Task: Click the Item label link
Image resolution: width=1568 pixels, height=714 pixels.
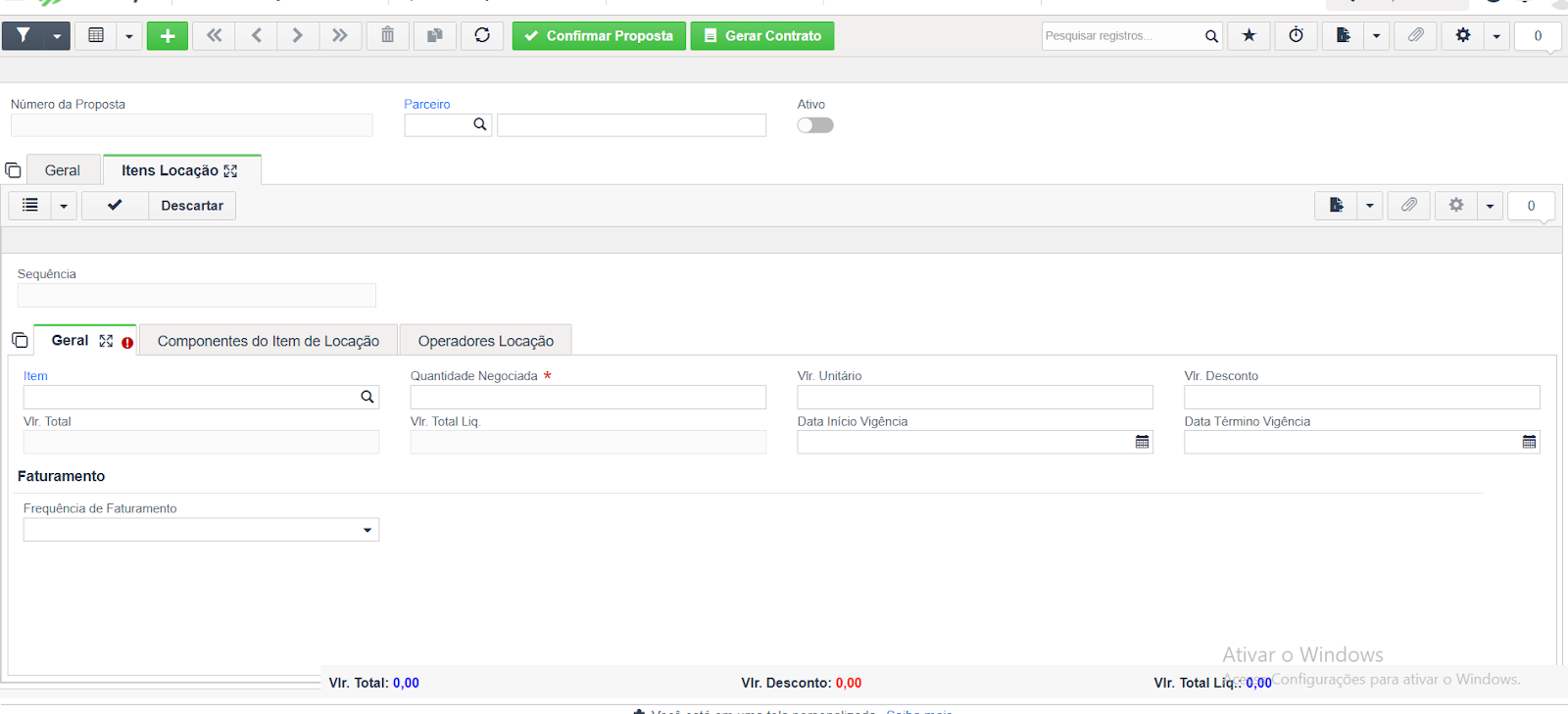Action: [35, 376]
